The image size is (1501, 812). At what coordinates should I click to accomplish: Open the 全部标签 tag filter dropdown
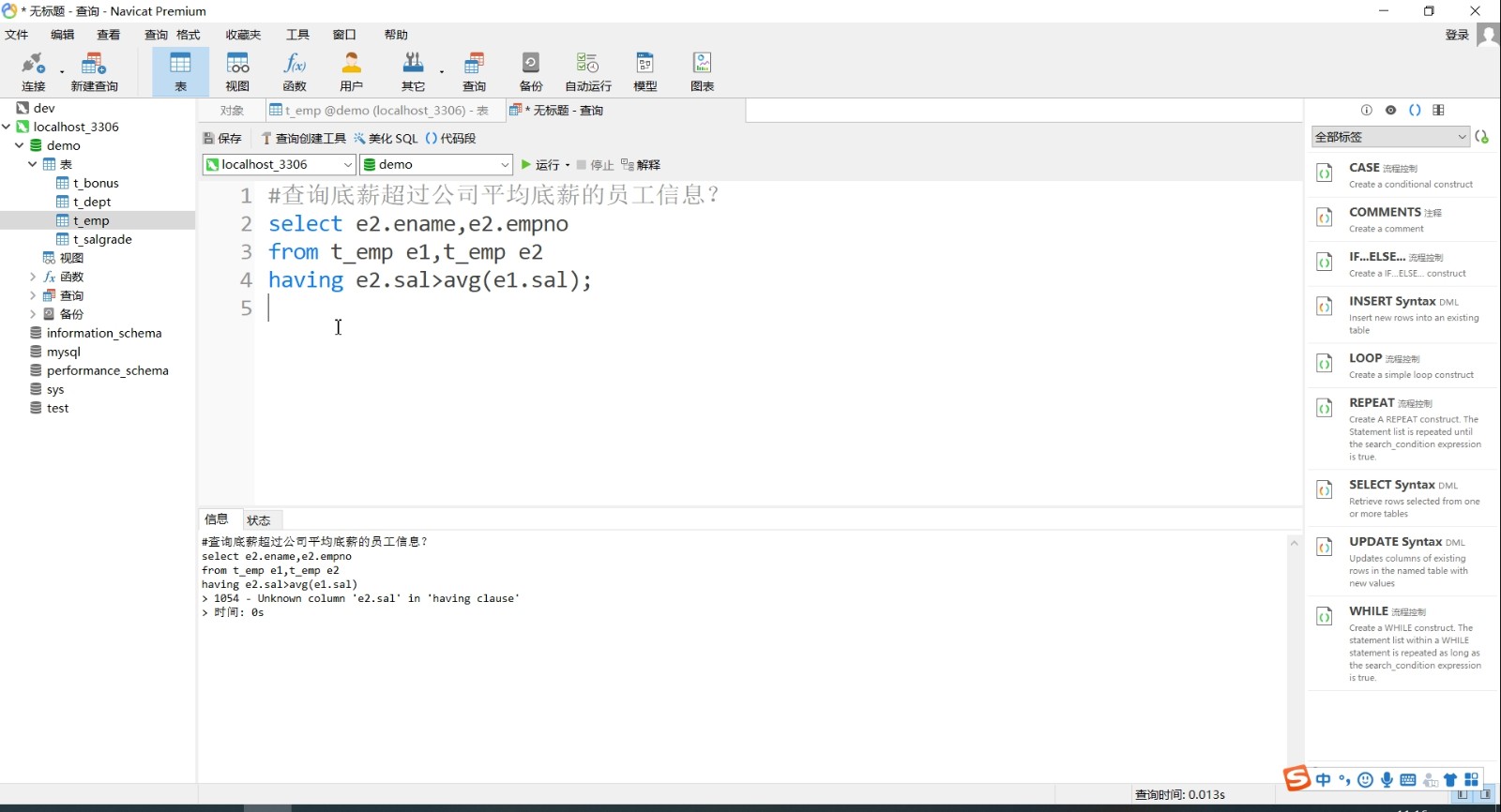[1390, 137]
